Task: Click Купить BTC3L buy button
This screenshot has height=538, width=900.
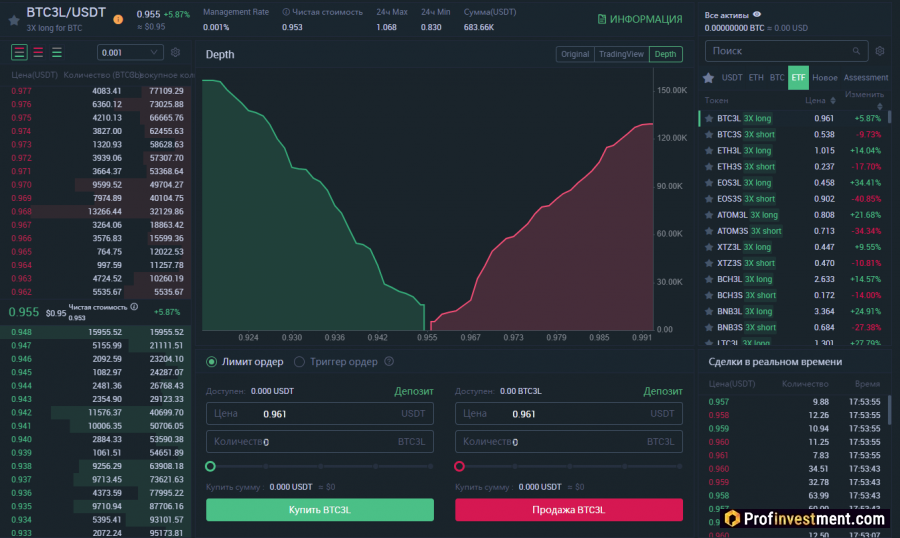Action: (x=320, y=510)
